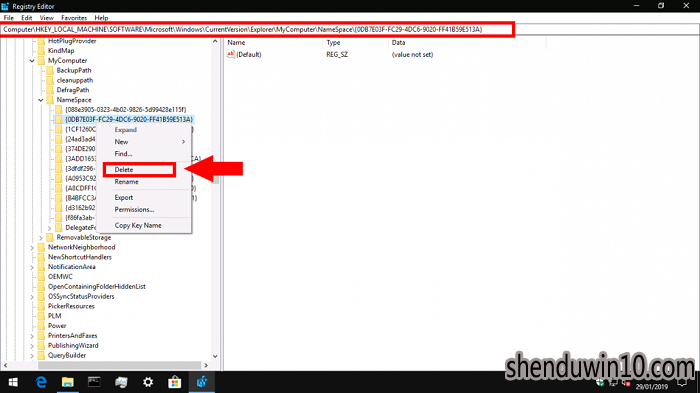Click the Windows Start button
This screenshot has height=393, width=700.
(13, 382)
